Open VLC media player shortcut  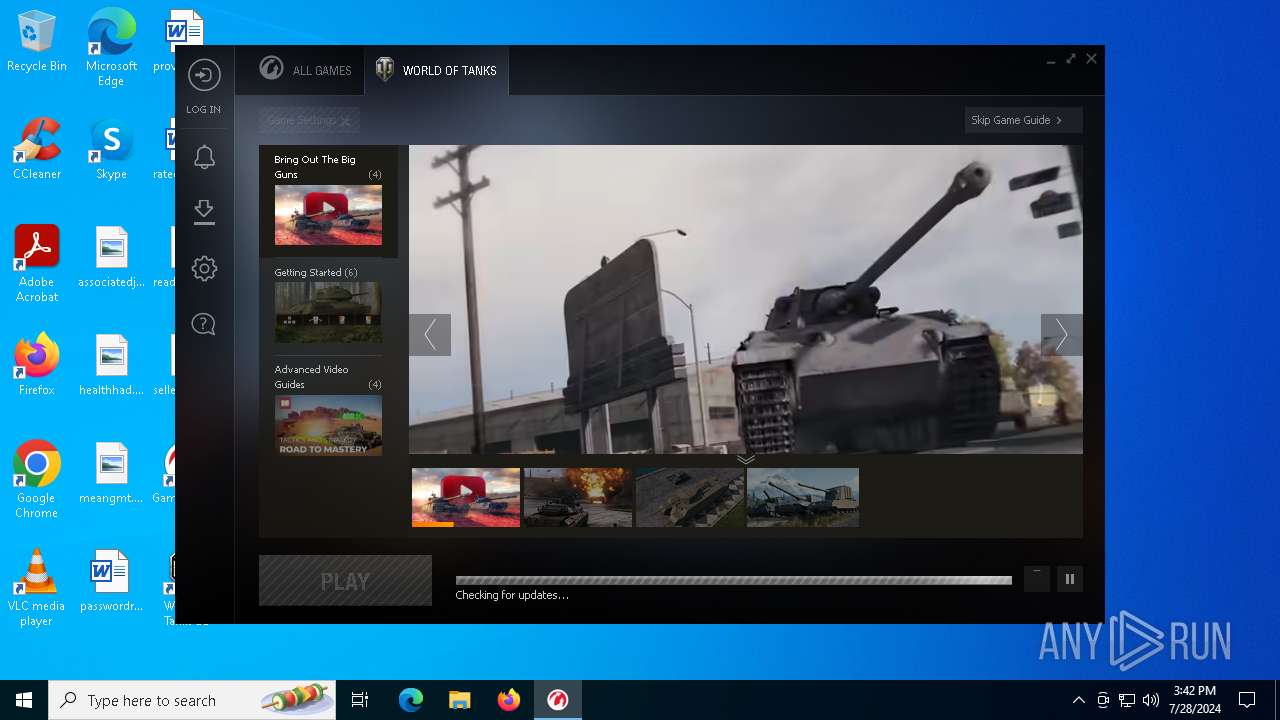coord(37,588)
